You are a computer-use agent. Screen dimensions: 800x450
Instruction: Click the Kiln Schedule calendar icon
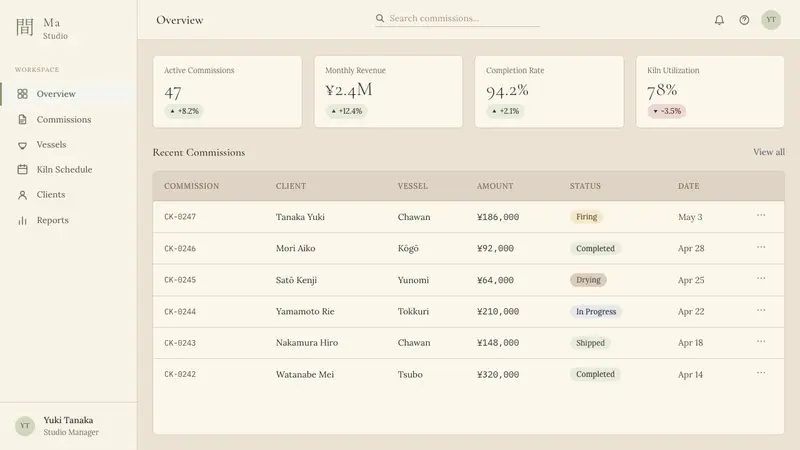tap(22, 169)
